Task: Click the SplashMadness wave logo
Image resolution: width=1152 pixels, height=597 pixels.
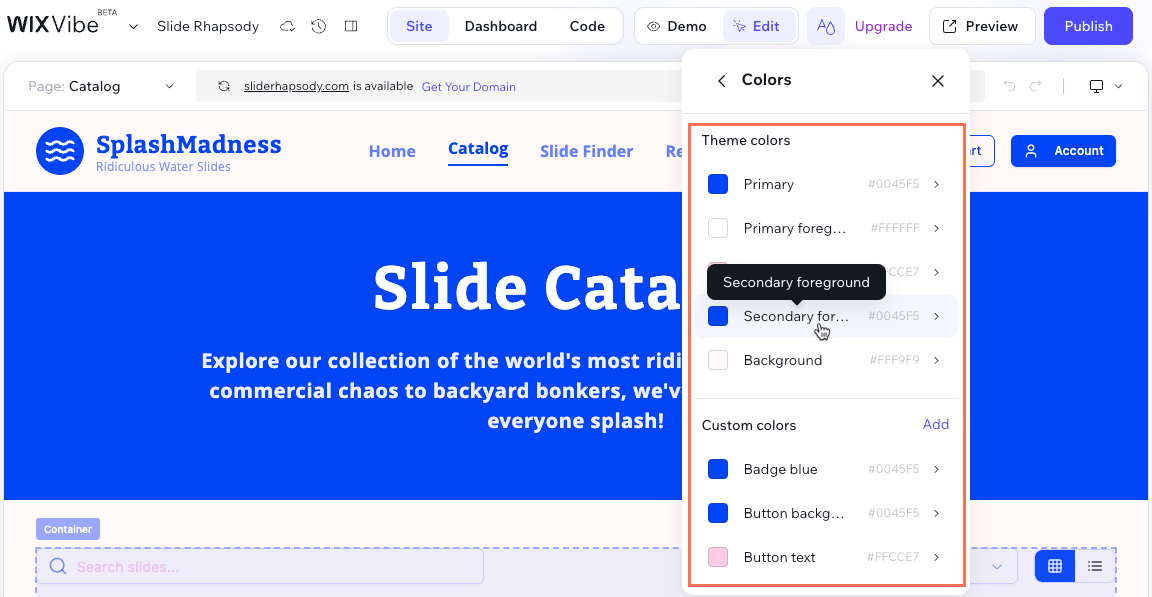Action: click(x=60, y=151)
